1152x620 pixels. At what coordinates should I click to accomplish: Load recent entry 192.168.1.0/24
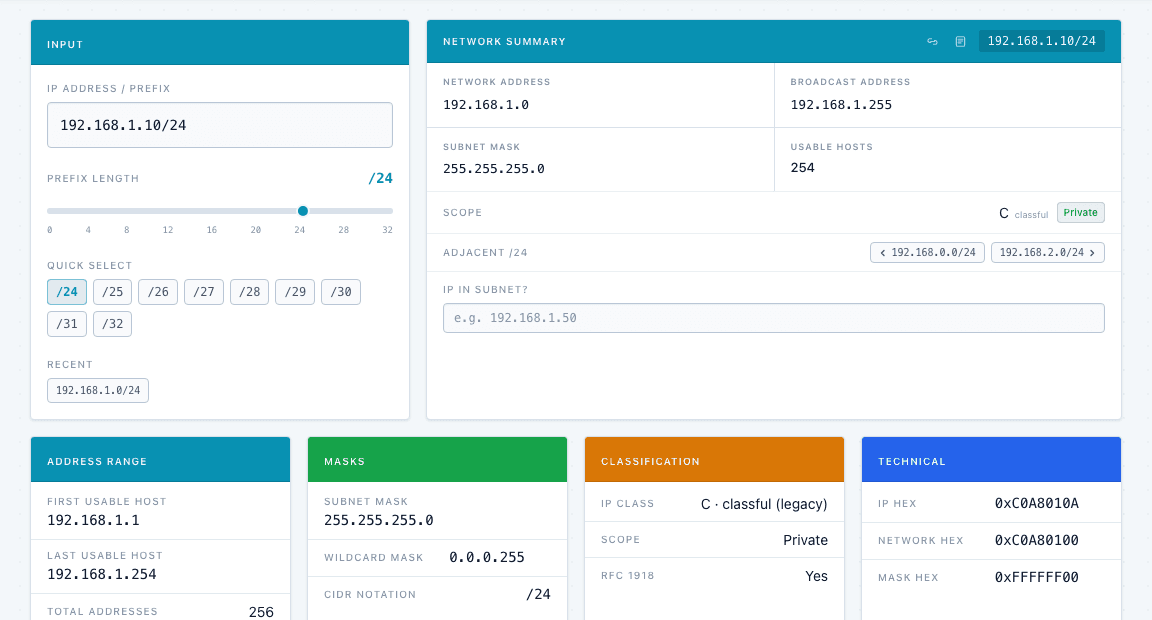[98, 390]
